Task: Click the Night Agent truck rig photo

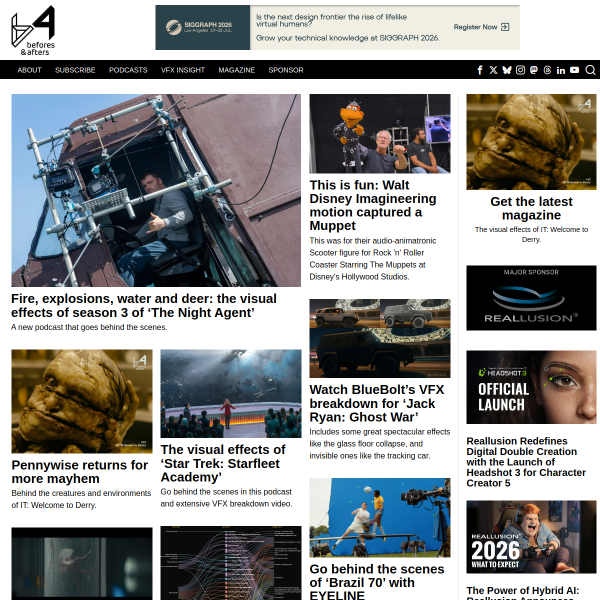Action: tap(156, 190)
